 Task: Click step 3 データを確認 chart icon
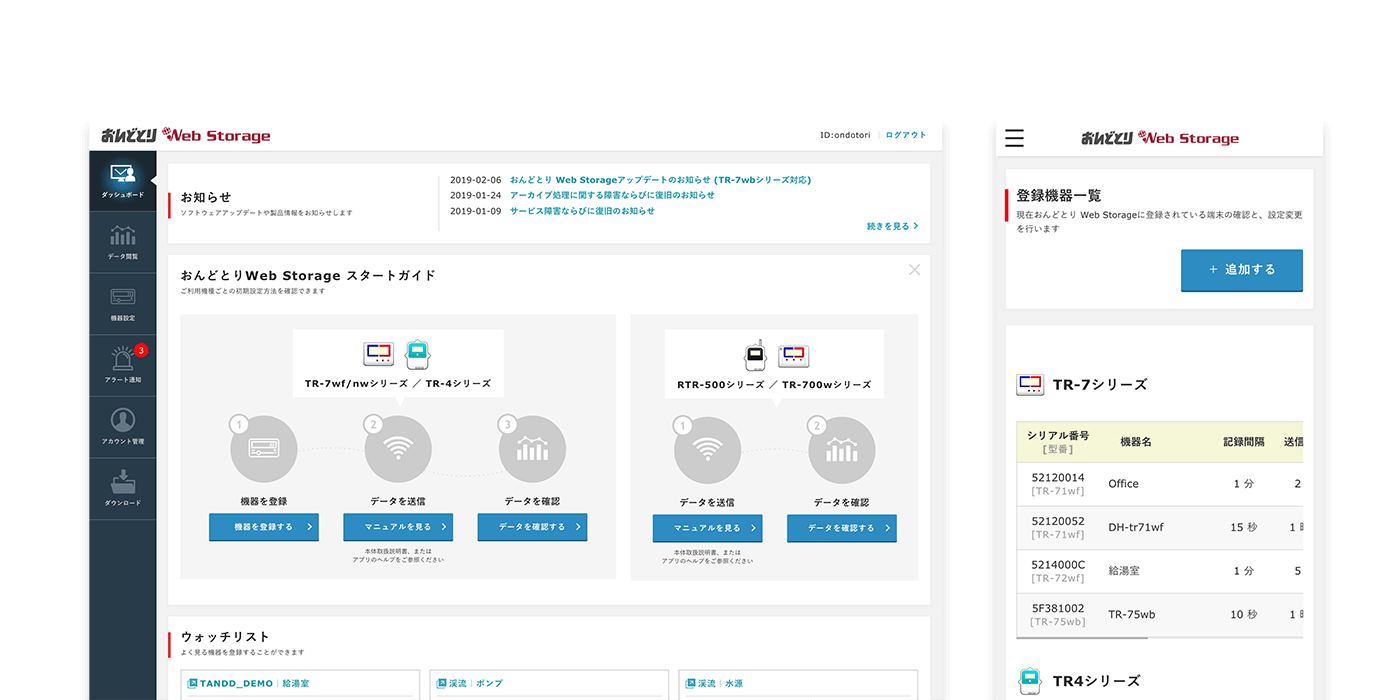coord(532,450)
